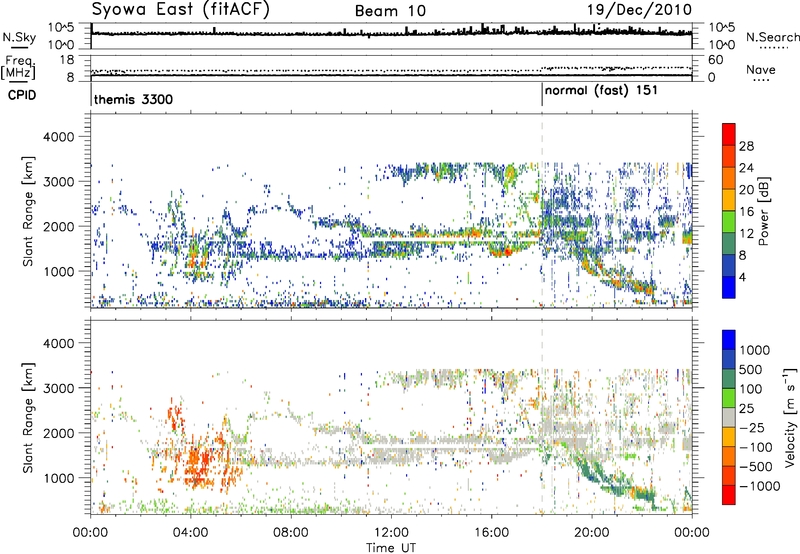The width and height of the screenshot is (800, 554).
Task: Select the red top segment of Power colorbar
Action: (x=729, y=134)
